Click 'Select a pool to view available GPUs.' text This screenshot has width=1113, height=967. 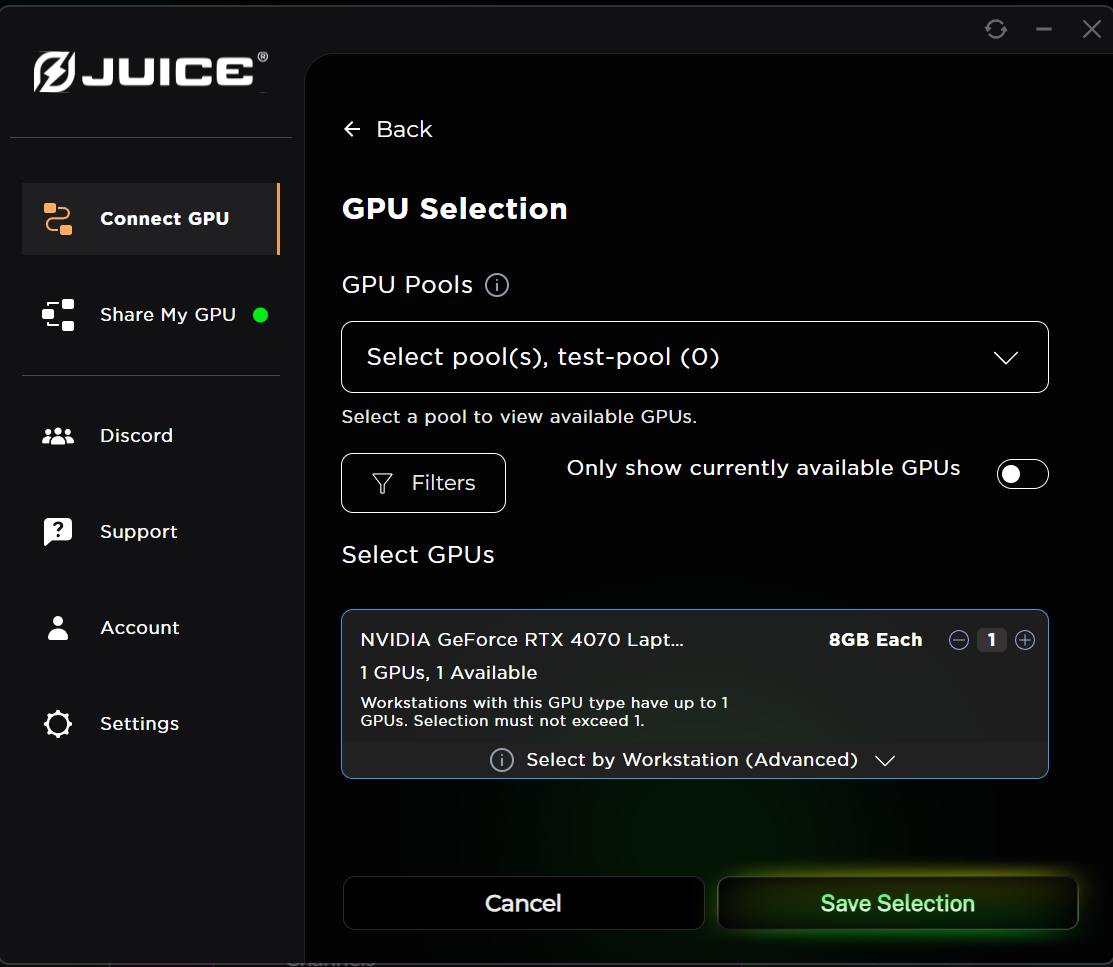tap(520, 417)
